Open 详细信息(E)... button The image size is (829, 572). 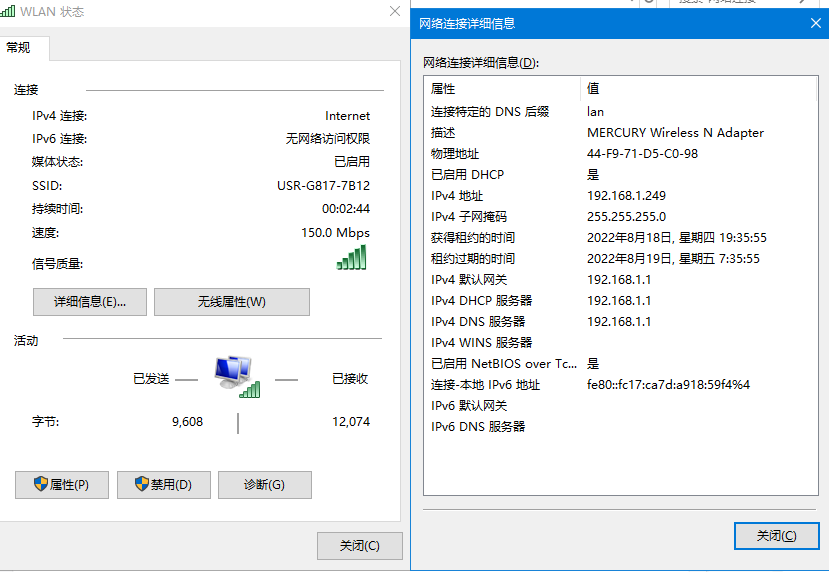[x=90, y=302]
